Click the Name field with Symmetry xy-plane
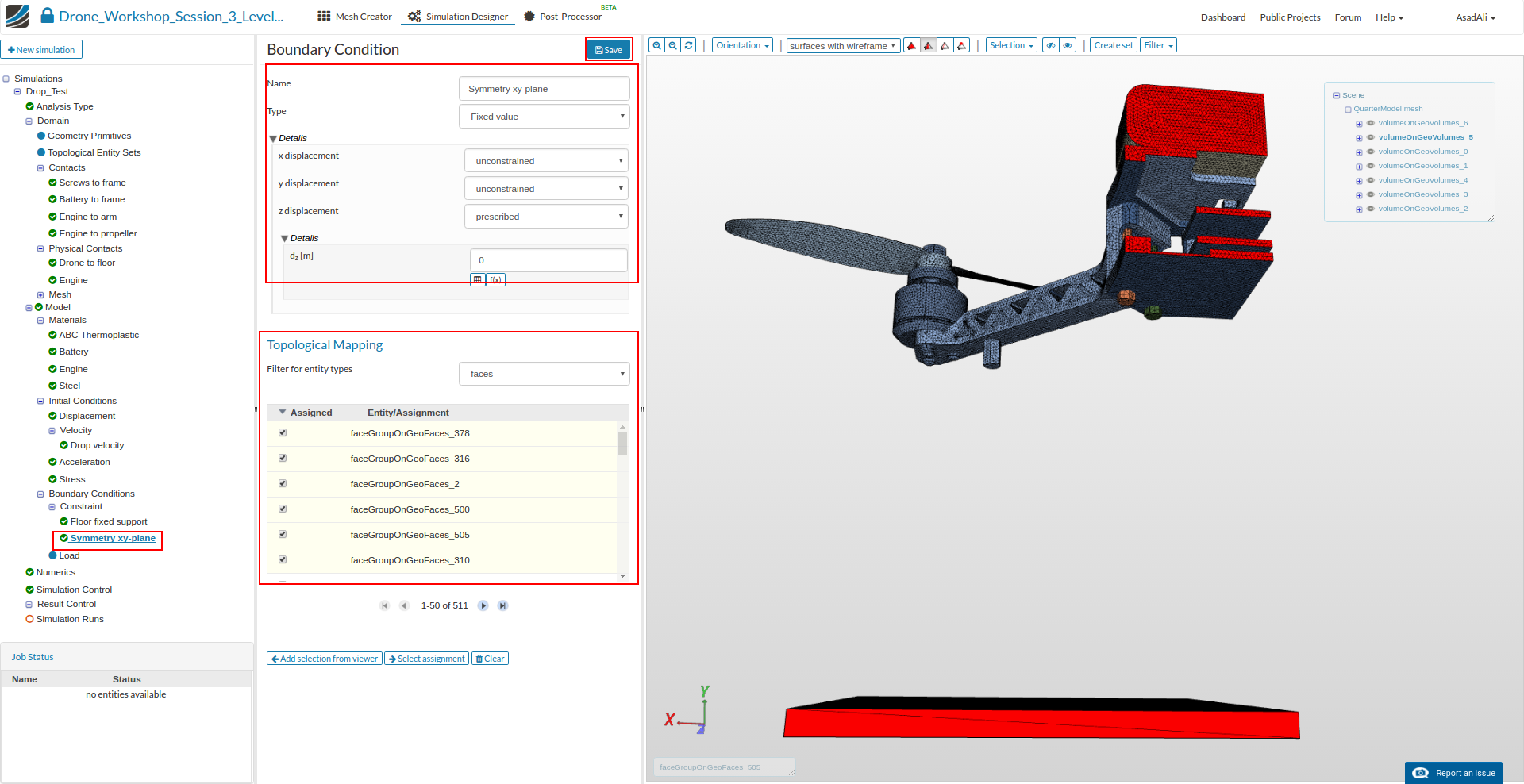Image resolution: width=1524 pixels, height=784 pixels. pos(545,89)
